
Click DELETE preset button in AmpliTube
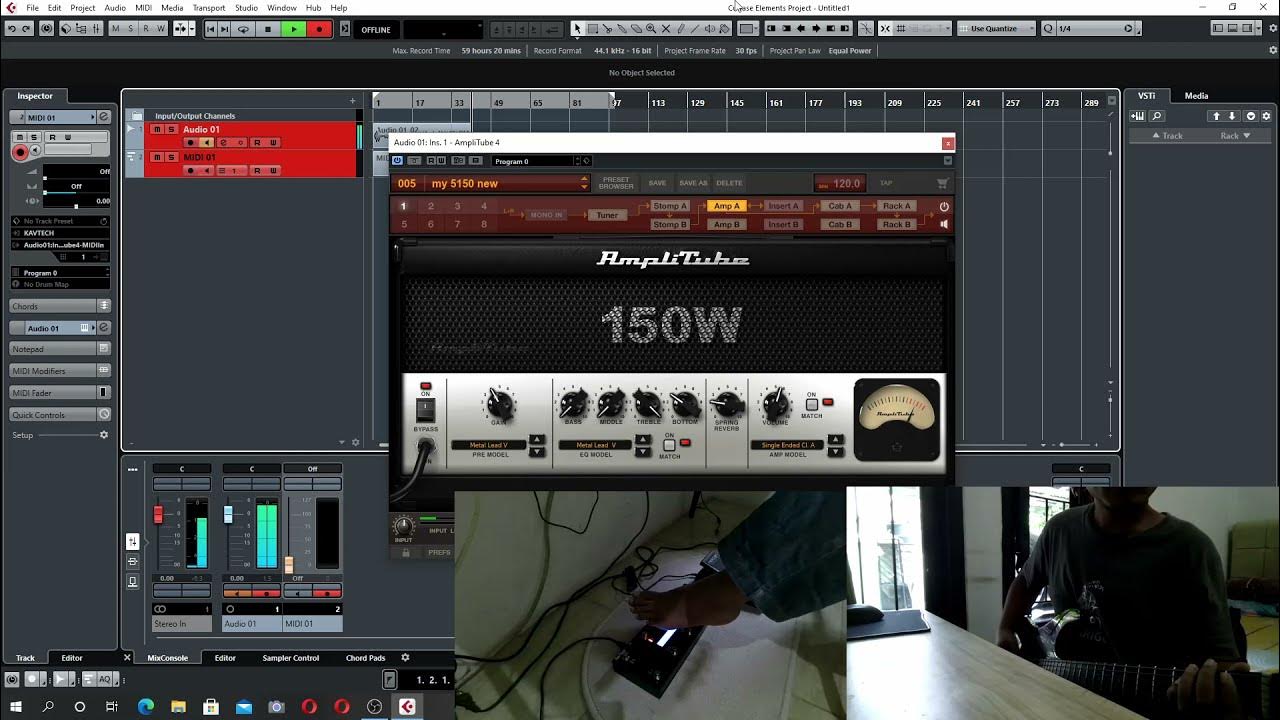click(729, 183)
